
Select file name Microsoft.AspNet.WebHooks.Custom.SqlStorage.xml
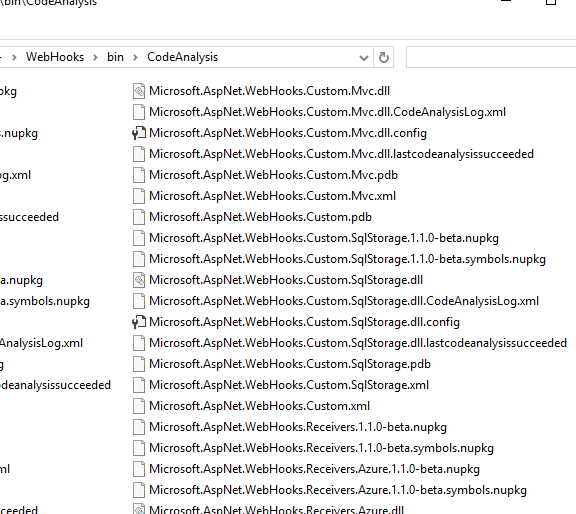click(x=289, y=385)
